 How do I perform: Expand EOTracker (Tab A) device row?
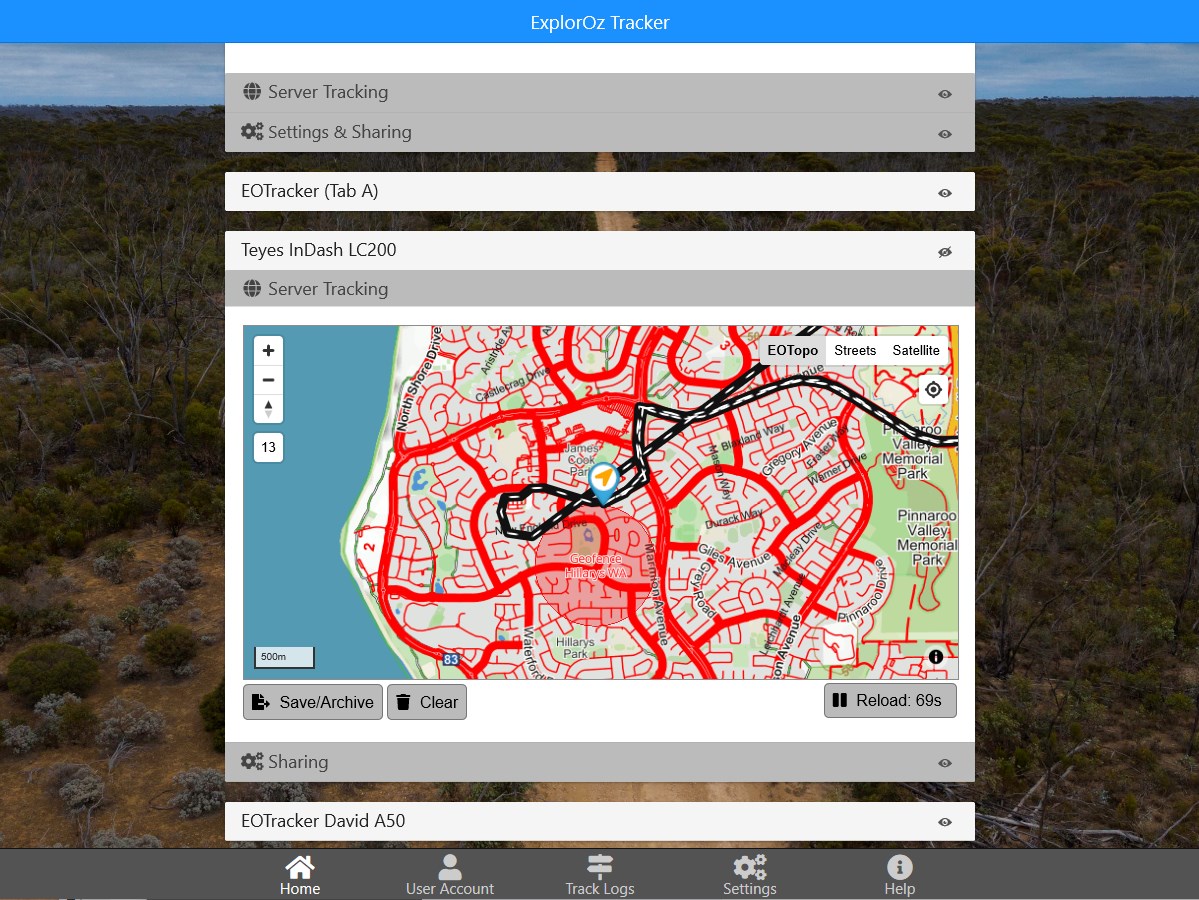(x=600, y=191)
